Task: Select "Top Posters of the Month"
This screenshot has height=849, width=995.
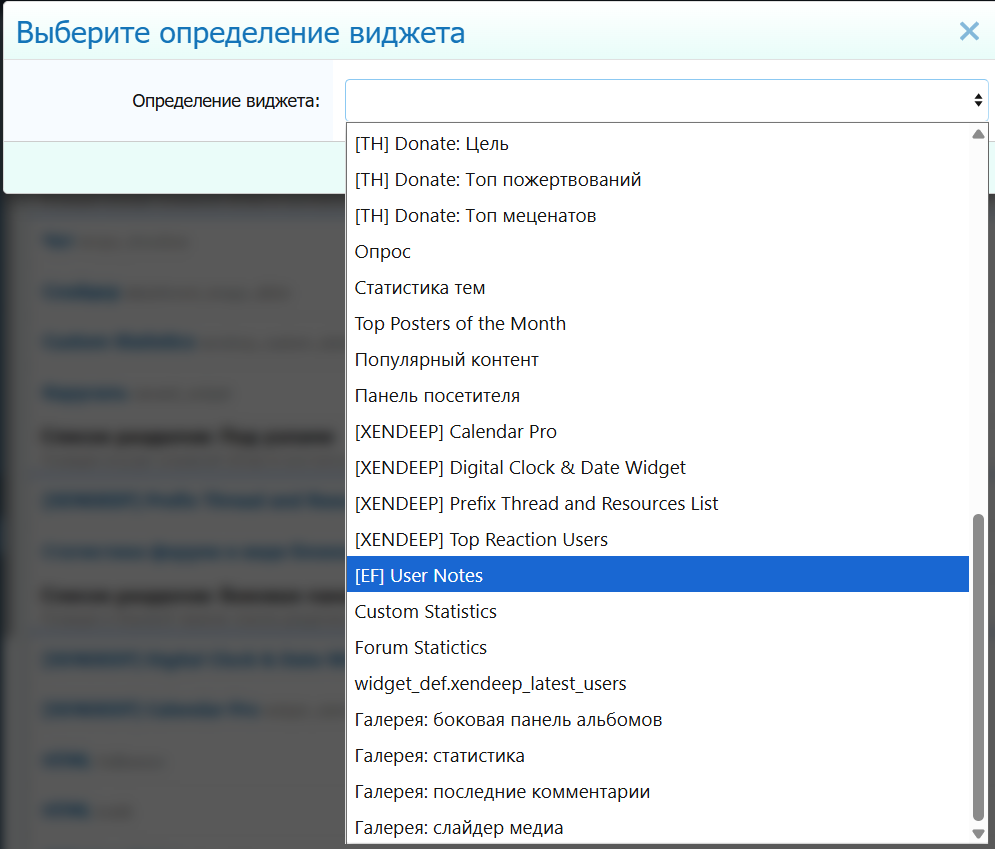Action: pyautogui.click(x=460, y=324)
